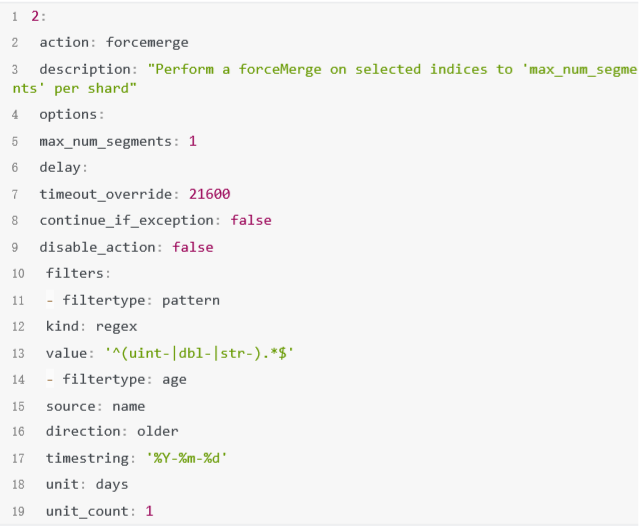Click the unit_count value 1
This screenshot has height=526, width=641.
pos(149,511)
